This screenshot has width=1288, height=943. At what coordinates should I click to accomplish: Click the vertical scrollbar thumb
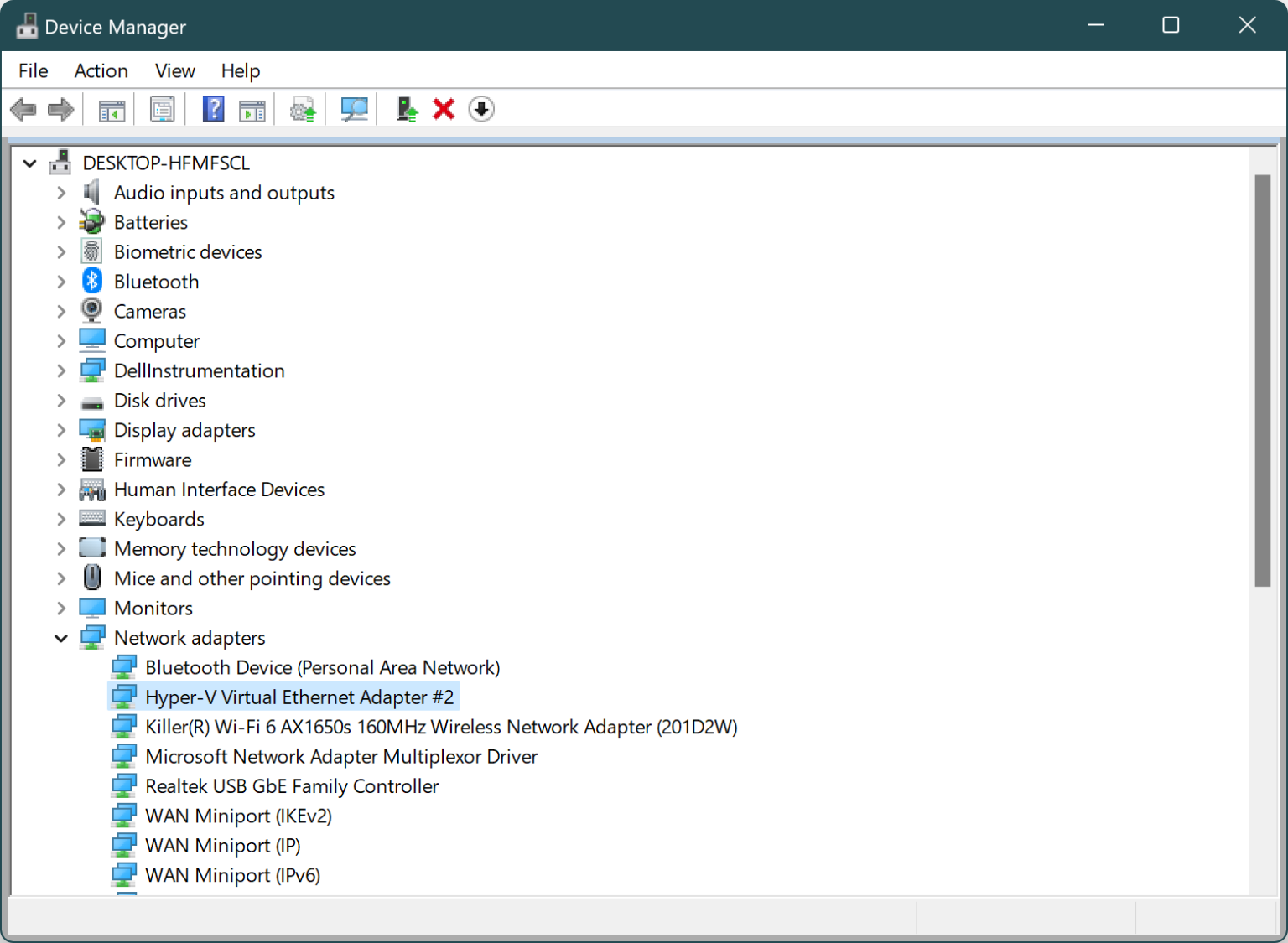1262,381
